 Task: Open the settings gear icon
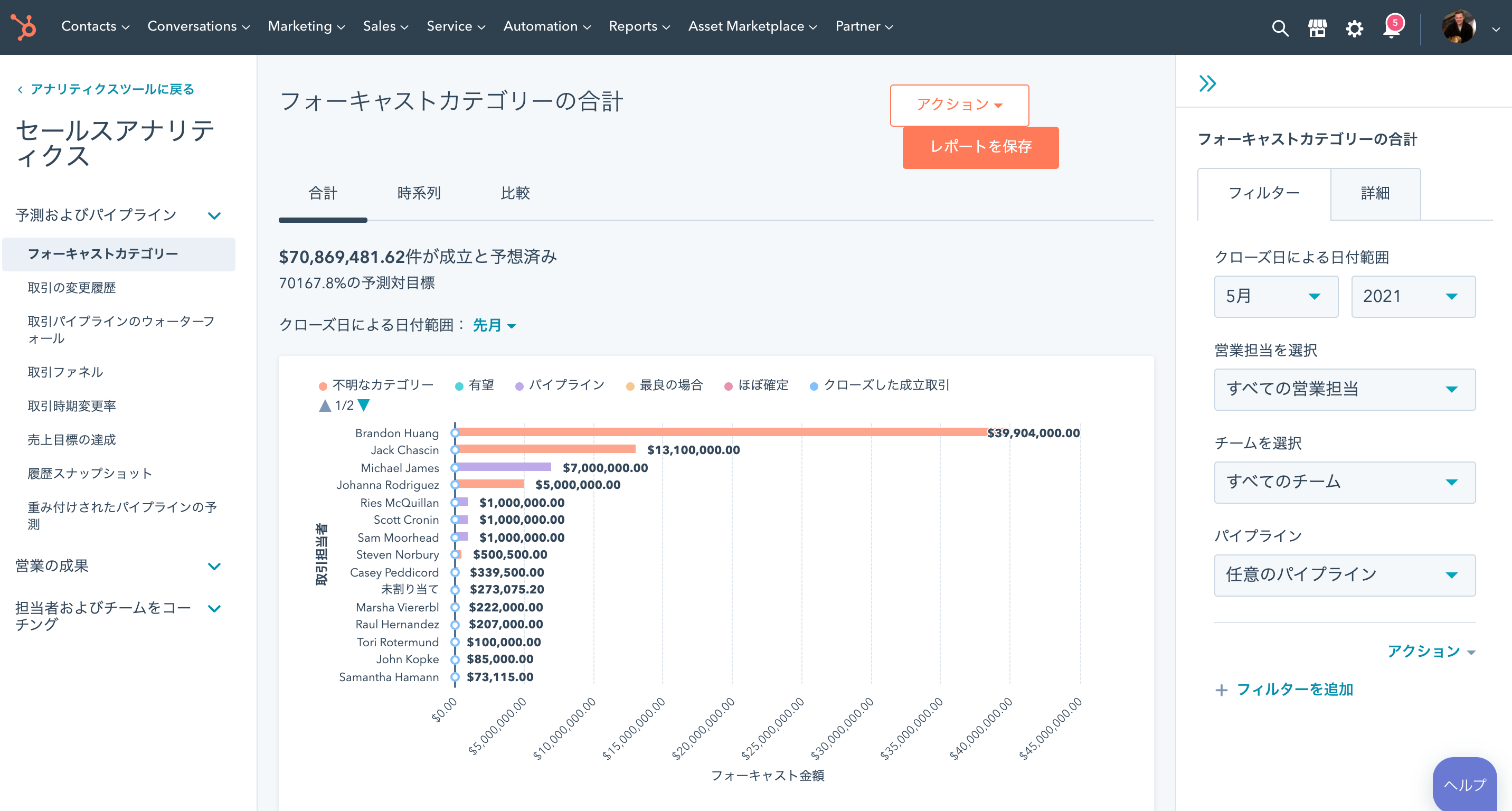point(1355,28)
